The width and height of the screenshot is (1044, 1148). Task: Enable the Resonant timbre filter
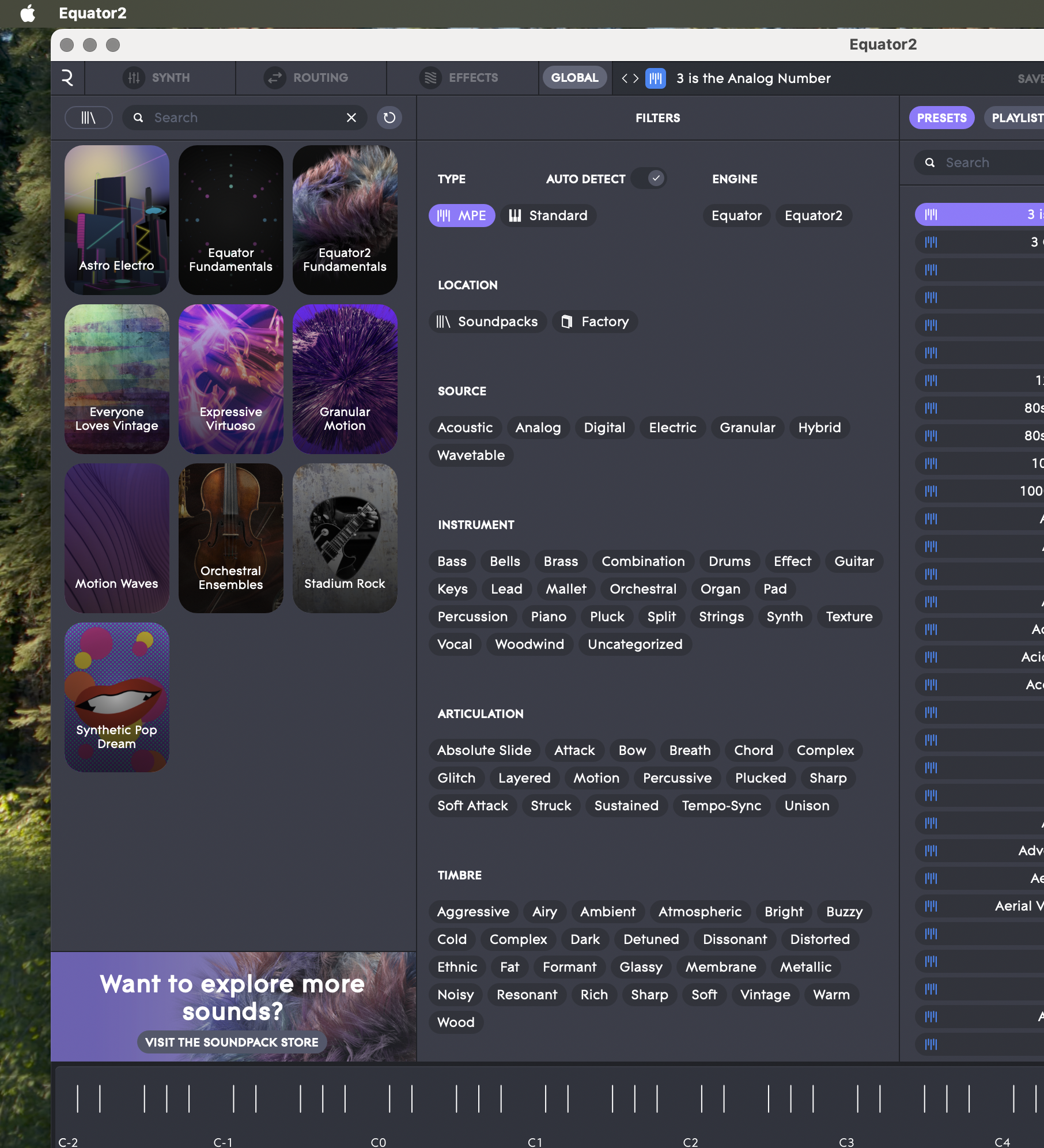click(x=527, y=995)
